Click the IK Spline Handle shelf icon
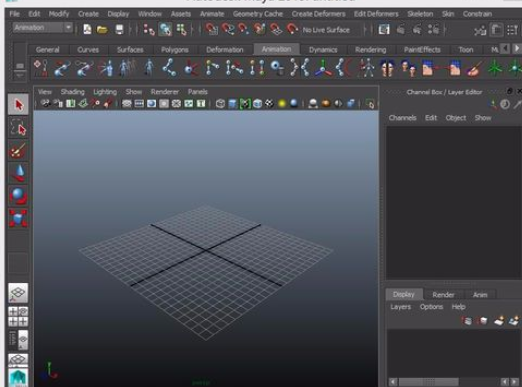Screen dimensions: 522x387 (84, 68)
